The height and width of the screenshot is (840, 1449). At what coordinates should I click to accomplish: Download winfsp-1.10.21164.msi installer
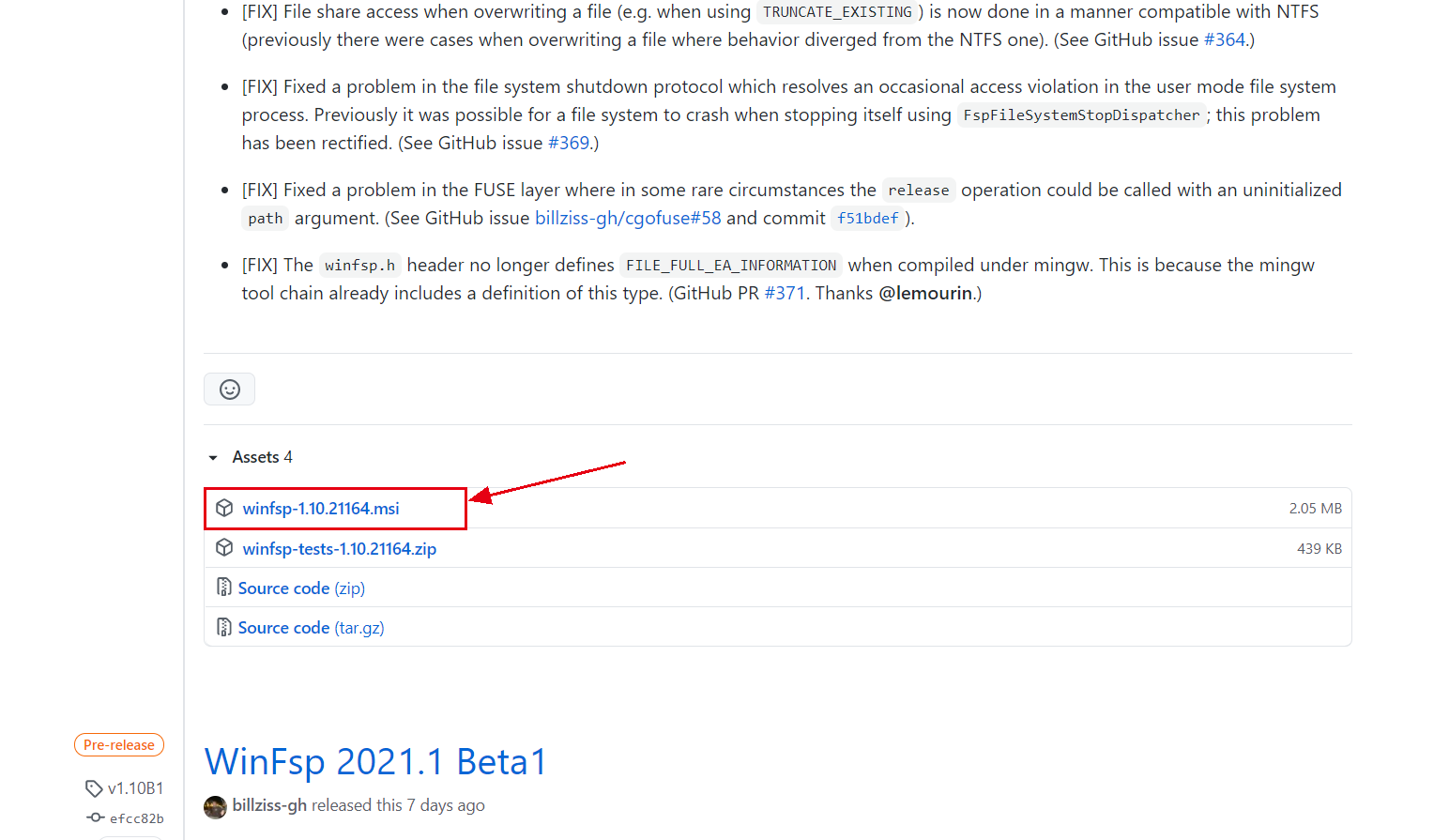(321, 509)
